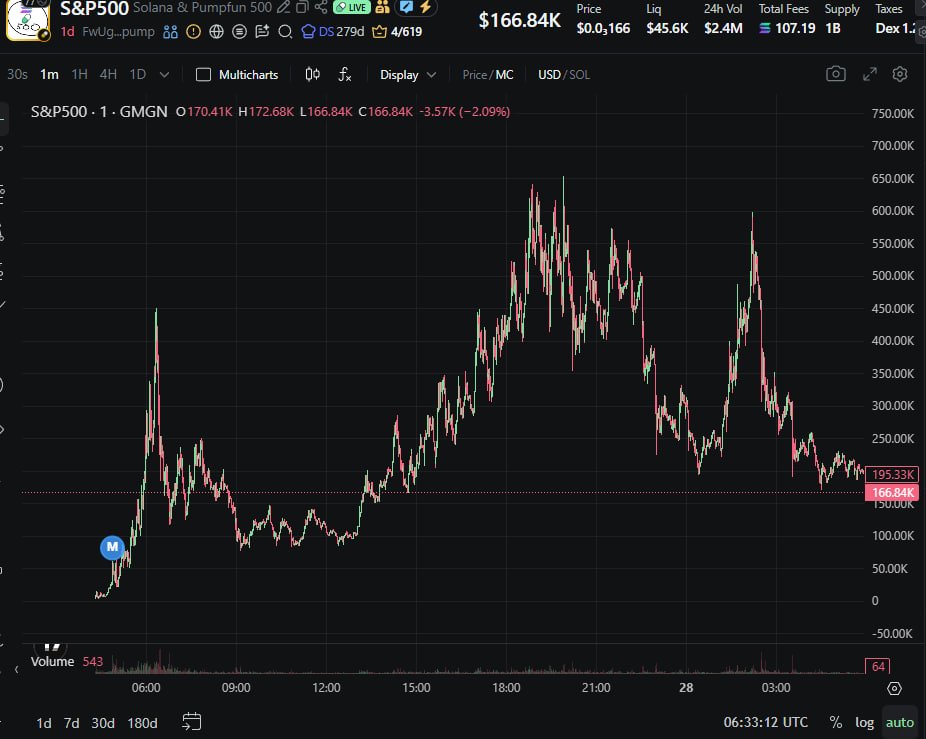Click the Volume 543 indicator label
This screenshot has height=739, width=926.
tap(67, 661)
